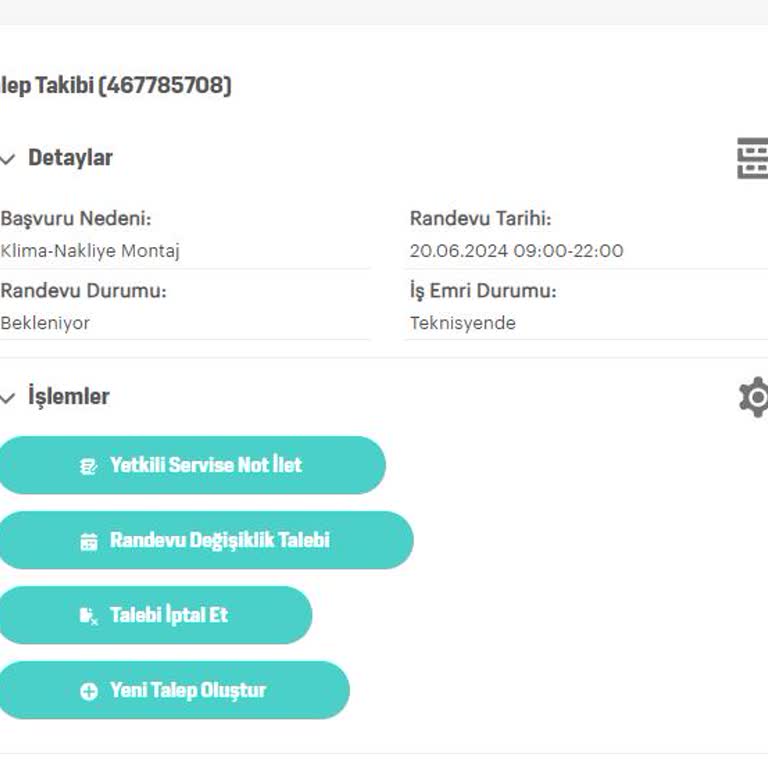Click the Başvuru Nedeni field label
Image resolution: width=768 pixels, height=768 pixels.
tap(76, 219)
